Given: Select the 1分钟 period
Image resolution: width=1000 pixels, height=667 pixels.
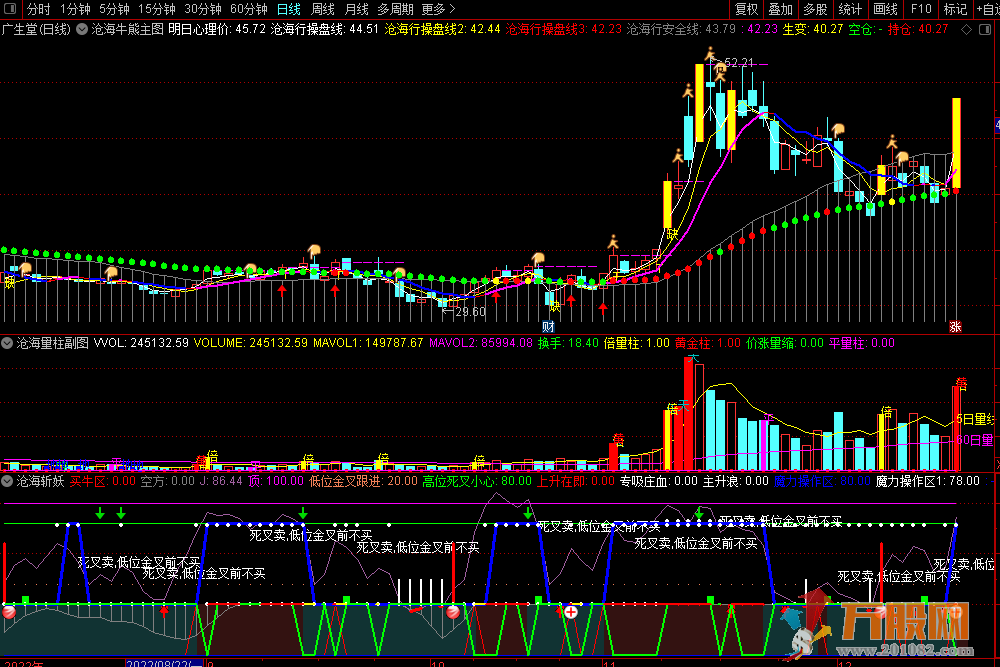Looking at the screenshot, I should point(75,9).
